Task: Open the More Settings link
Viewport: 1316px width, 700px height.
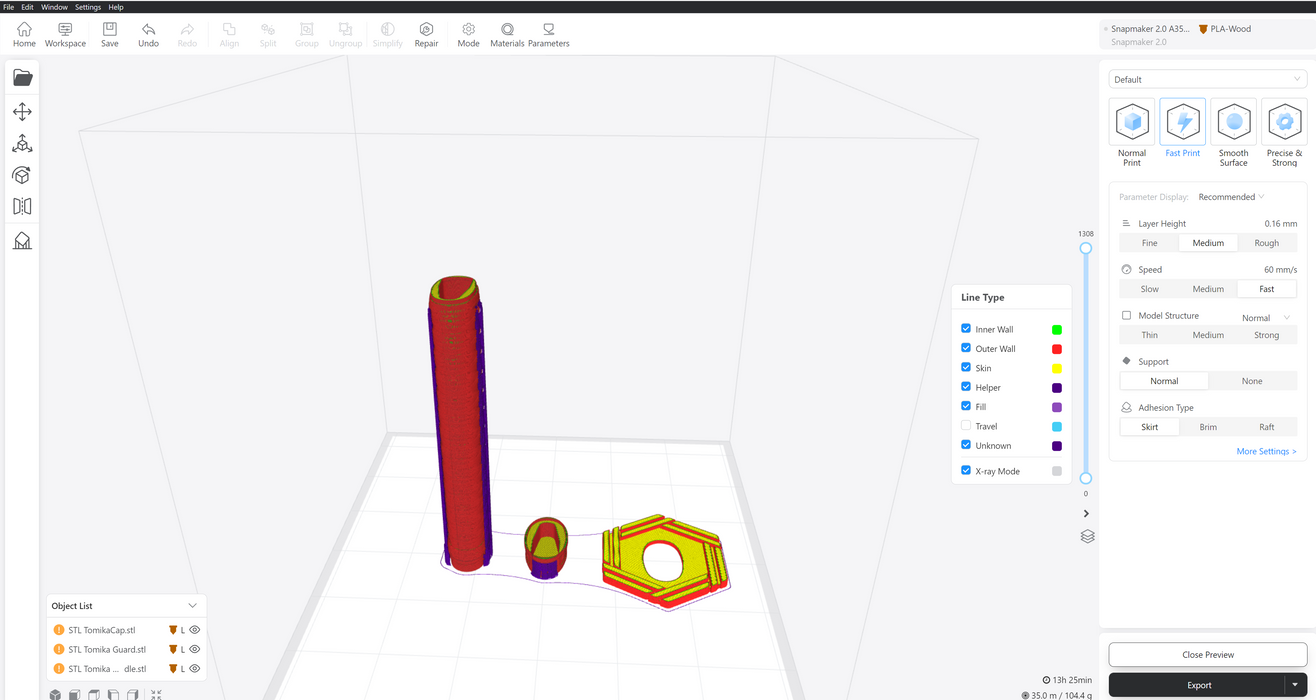Action: 1265,451
